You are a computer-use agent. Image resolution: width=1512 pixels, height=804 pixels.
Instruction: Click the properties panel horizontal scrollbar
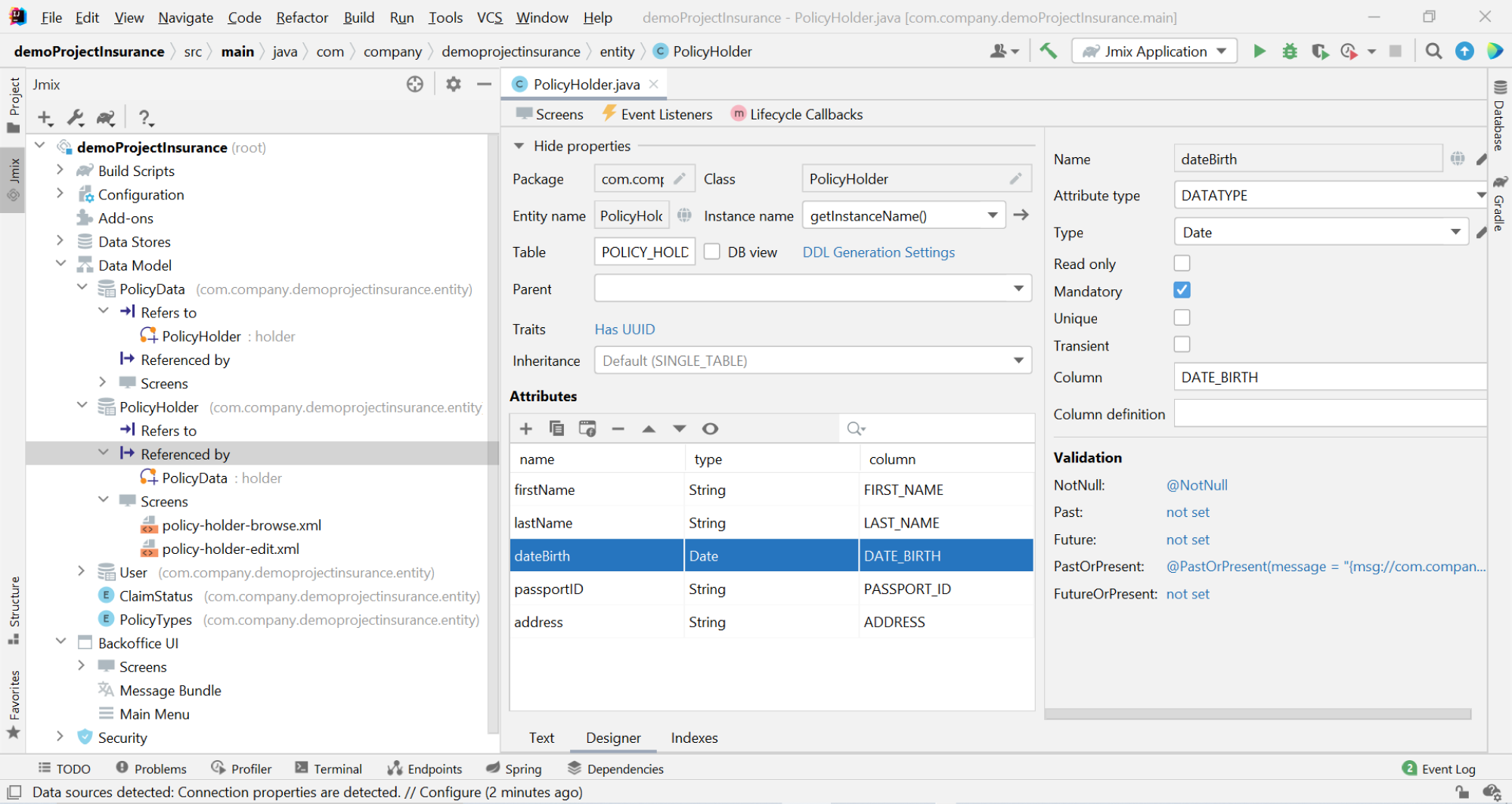click(x=1258, y=714)
